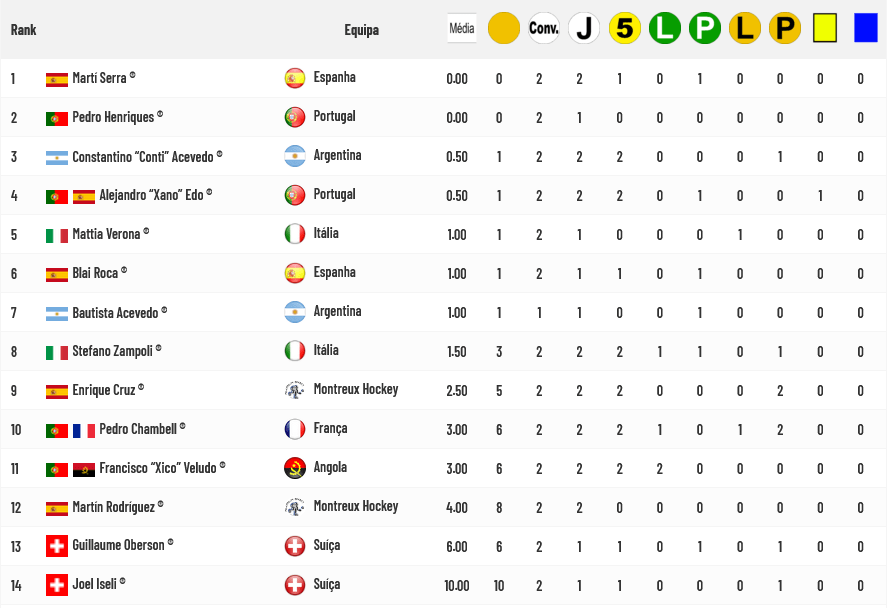The width and height of the screenshot is (887, 608).
Task: Click the Equipa column header
Action: click(361, 30)
